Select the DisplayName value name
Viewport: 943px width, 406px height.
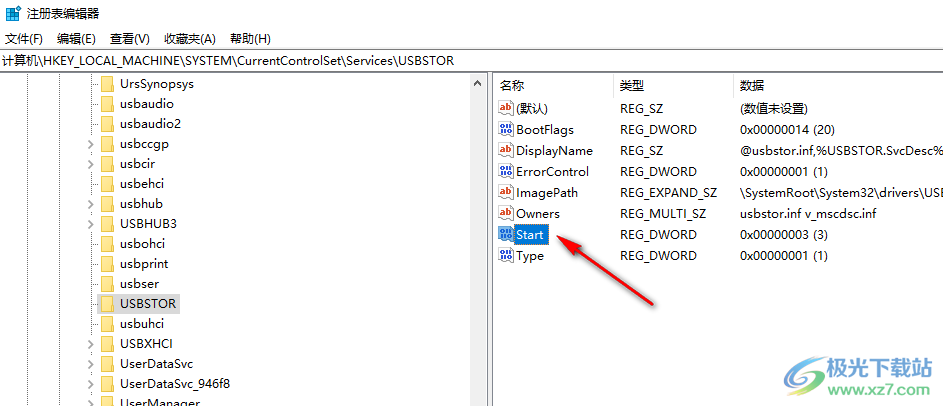[x=554, y=150]
